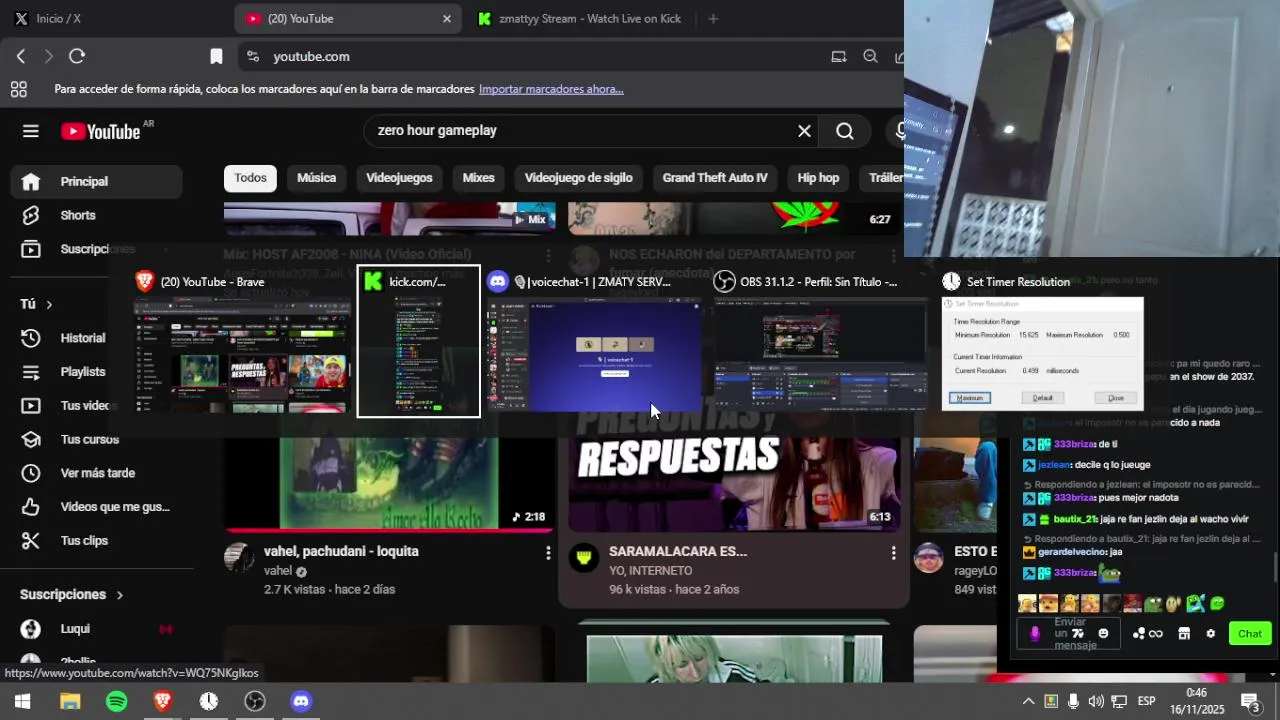Open File Explorer from the taskbar

click(x=70, y=702)
